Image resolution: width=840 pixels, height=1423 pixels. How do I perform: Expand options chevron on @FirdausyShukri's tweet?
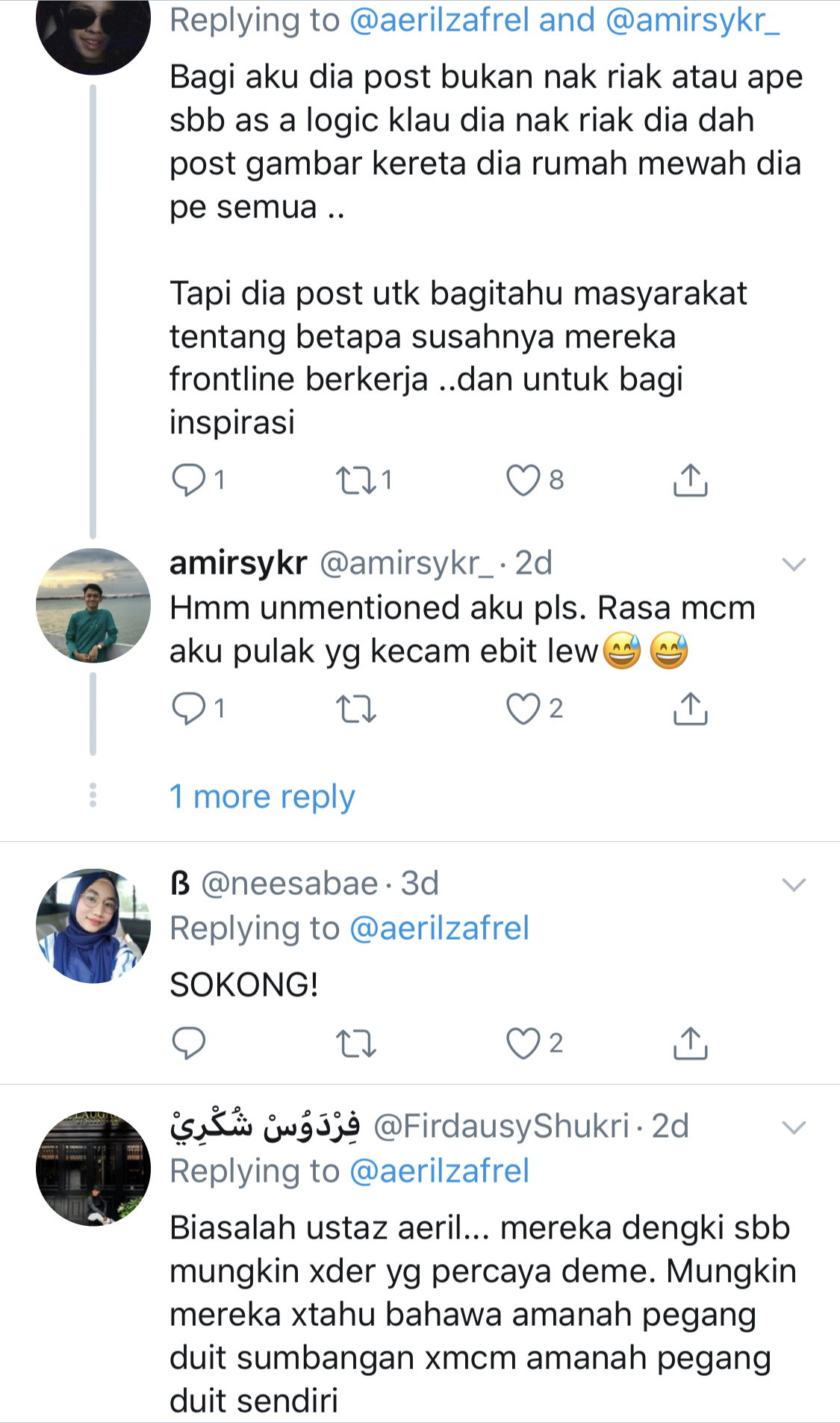pyautogui.click(x=793, y=1127)
